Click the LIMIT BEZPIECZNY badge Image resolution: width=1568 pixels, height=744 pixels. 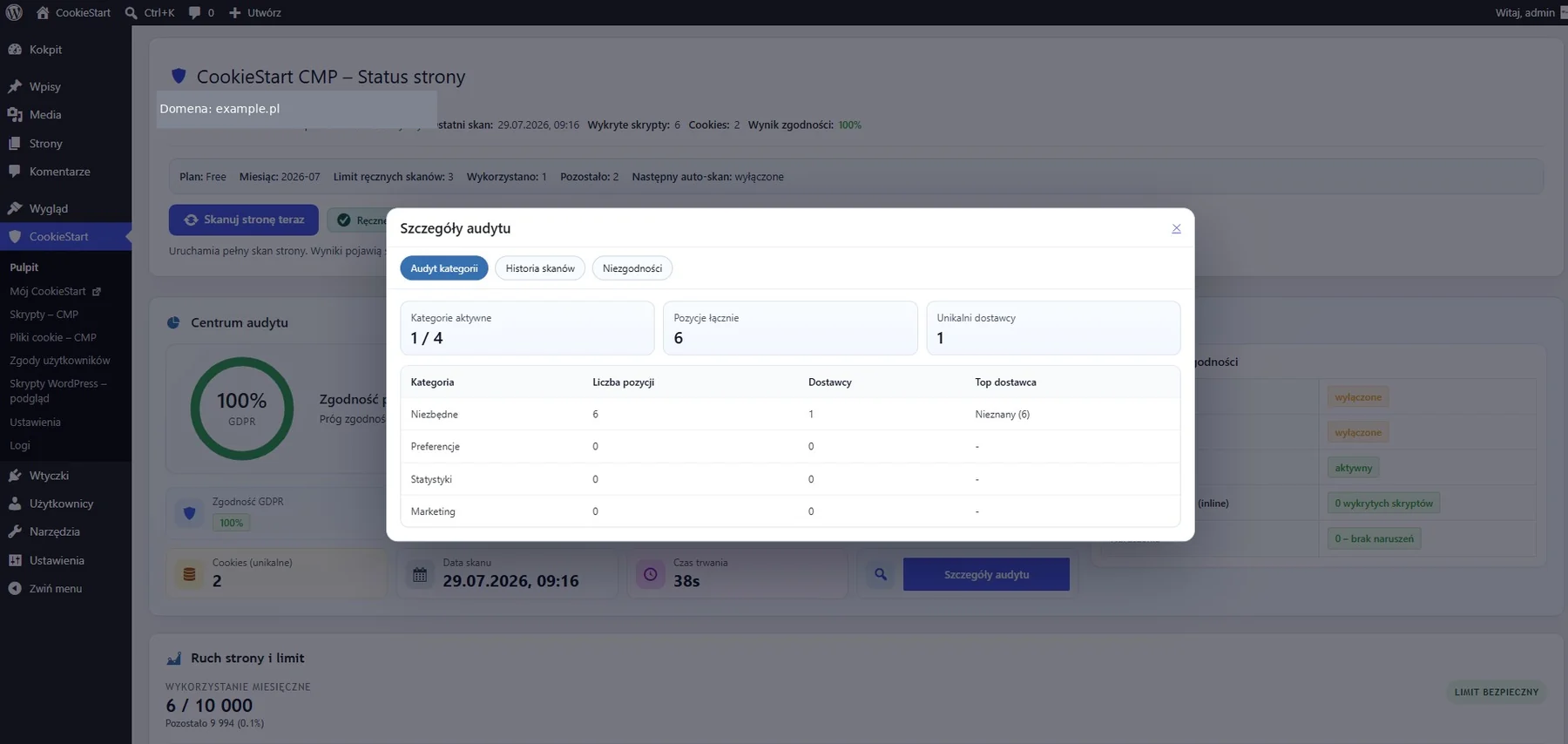[x=1497, y=692]
